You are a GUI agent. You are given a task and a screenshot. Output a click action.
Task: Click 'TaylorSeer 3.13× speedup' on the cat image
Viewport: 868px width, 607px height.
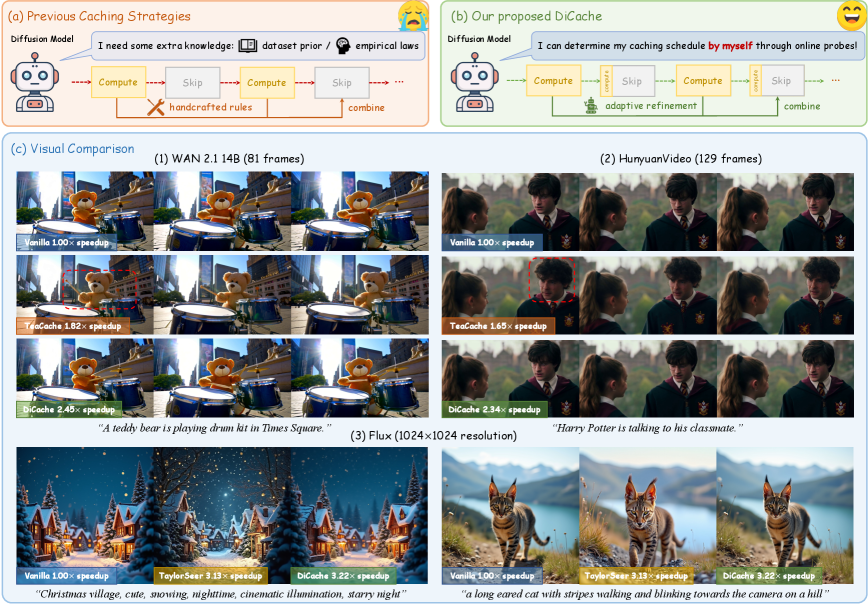click(x=636, y=575)
